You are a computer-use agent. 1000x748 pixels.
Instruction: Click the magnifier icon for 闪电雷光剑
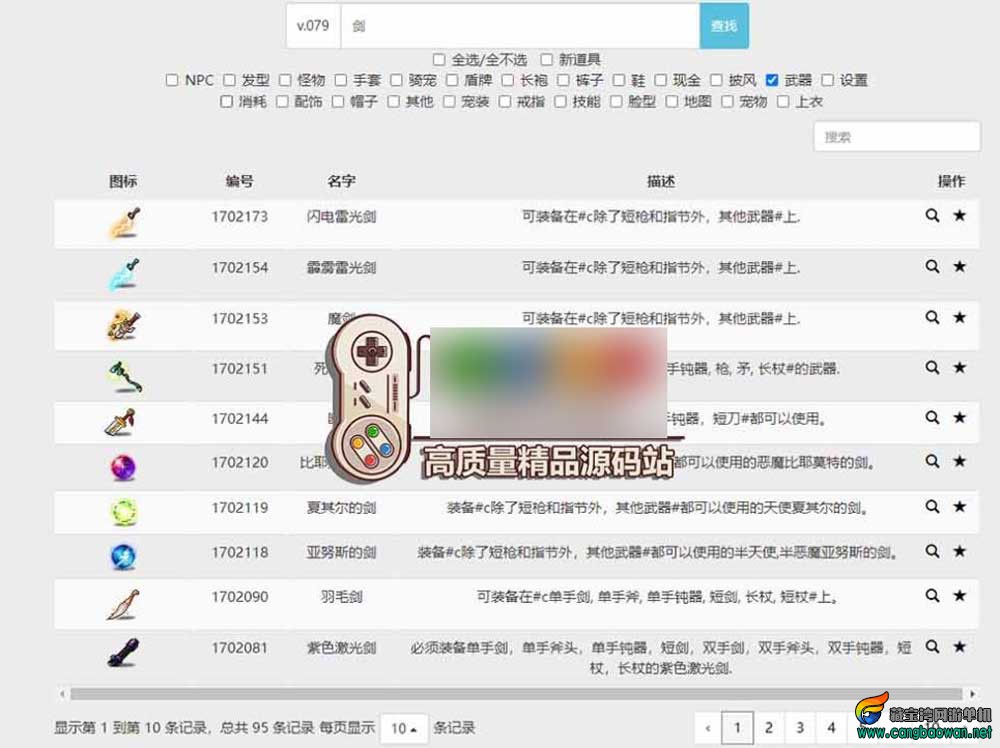(932, 215)
